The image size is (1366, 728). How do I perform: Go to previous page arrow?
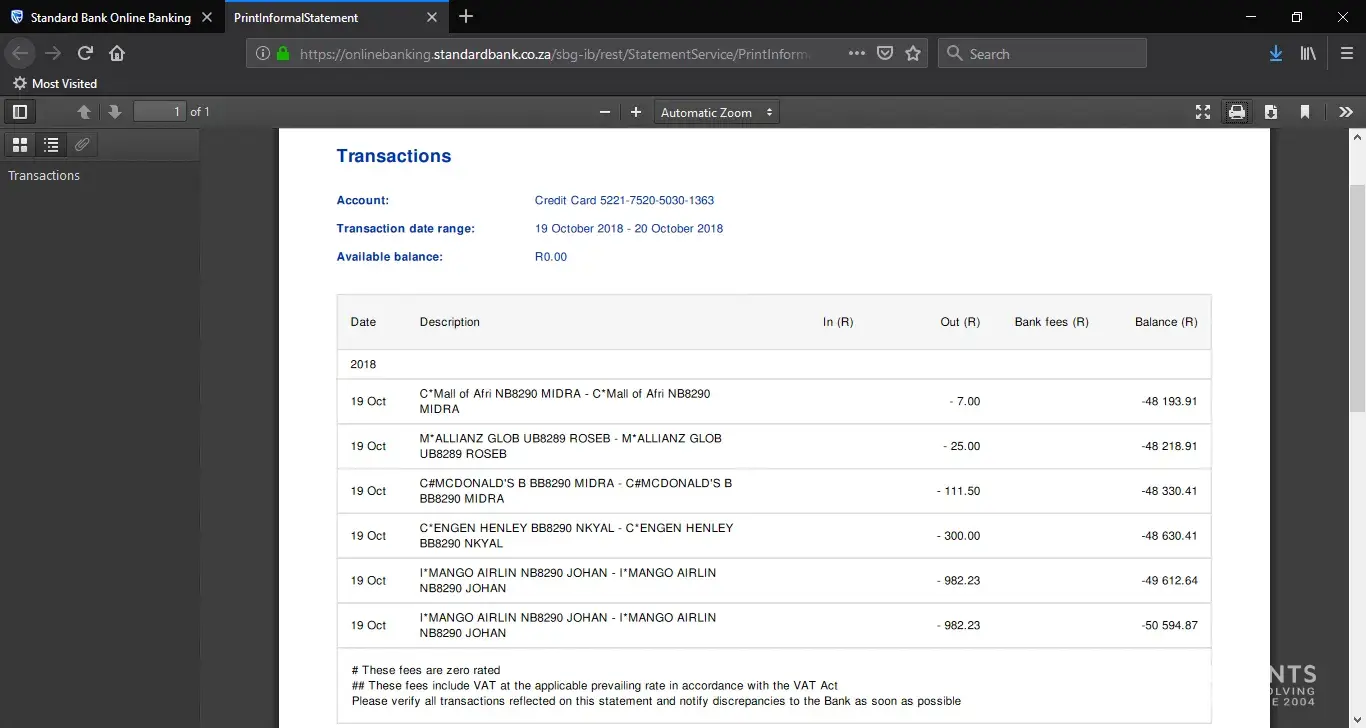84,112
